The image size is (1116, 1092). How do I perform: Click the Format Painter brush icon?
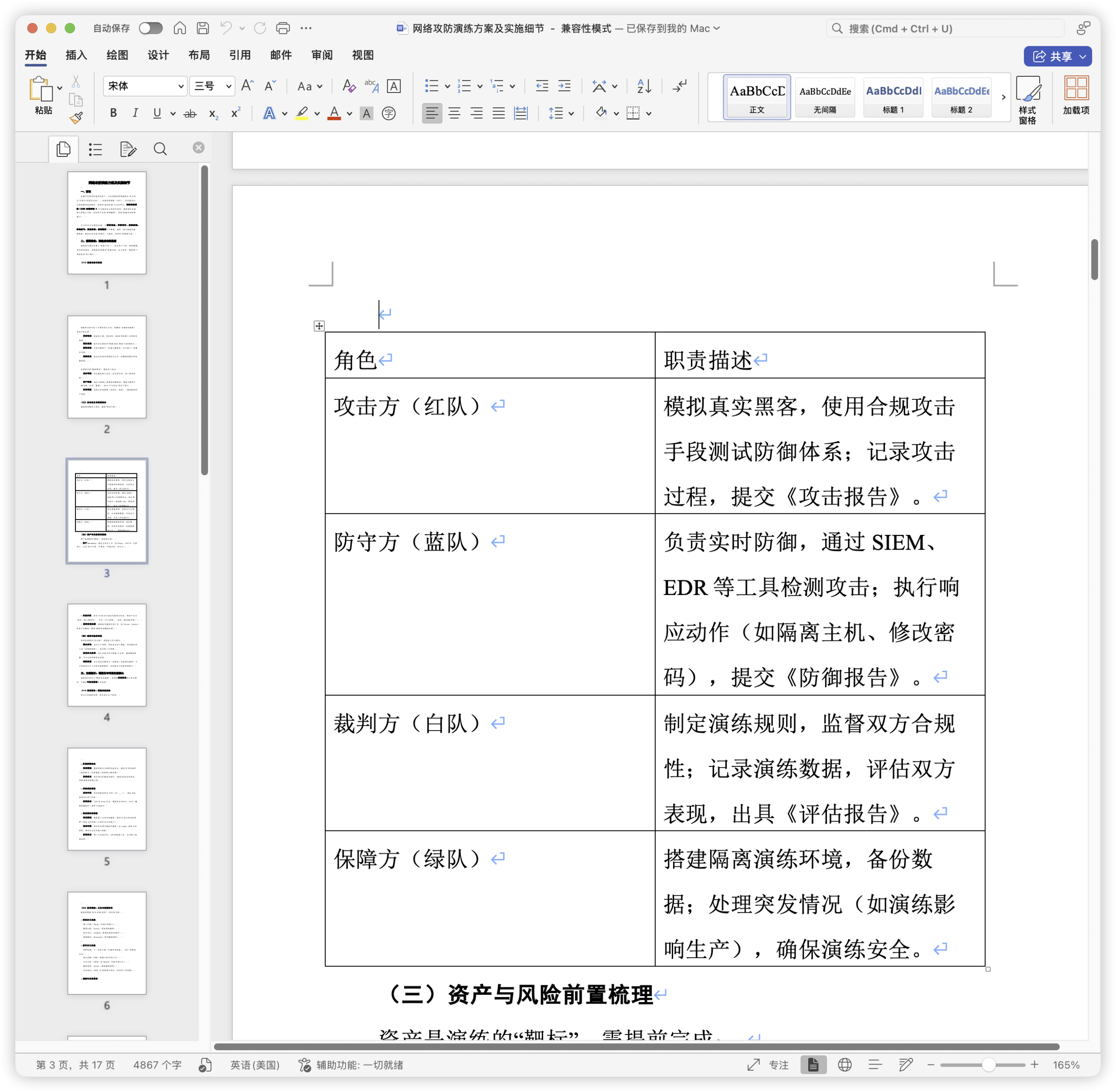click(76, 118)
